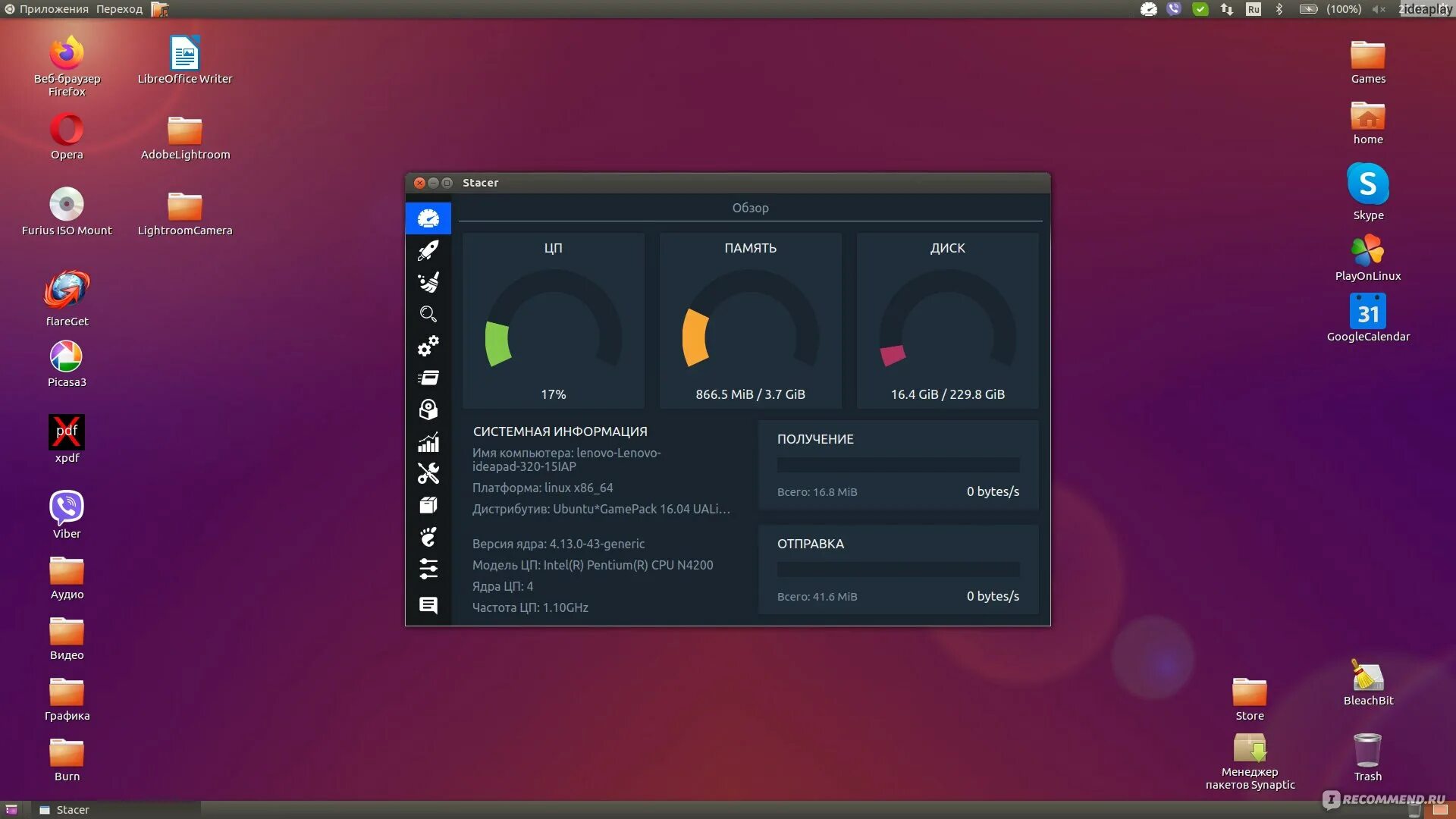Open Resources chart icon in sidebar
The width and height of the screenshot is (1456, 819).
(x=428, y=442)
